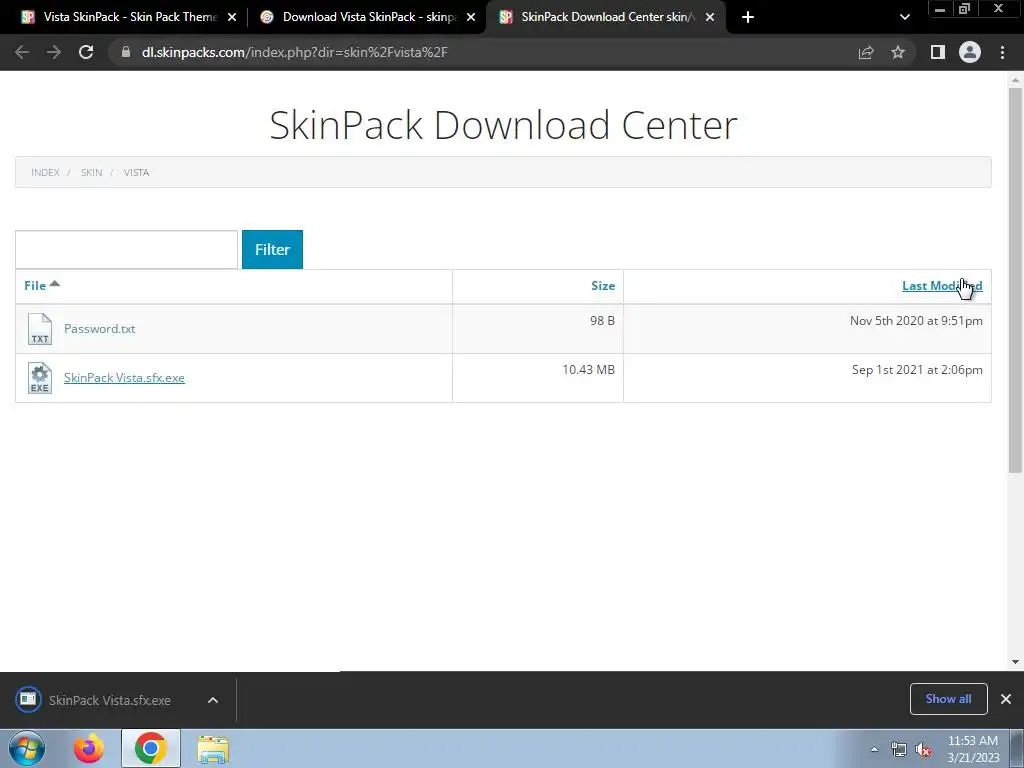Bookmark this page with the star icon
This screenshot has width=1024, height=768.
point(898,52)
